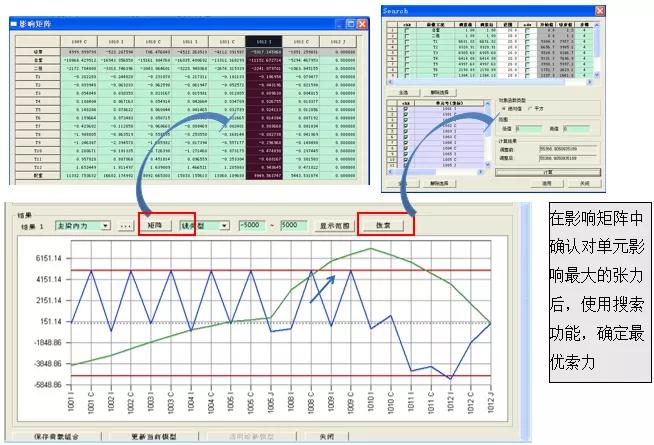Click the 影响矩阵 window title icon

(14, 24)
